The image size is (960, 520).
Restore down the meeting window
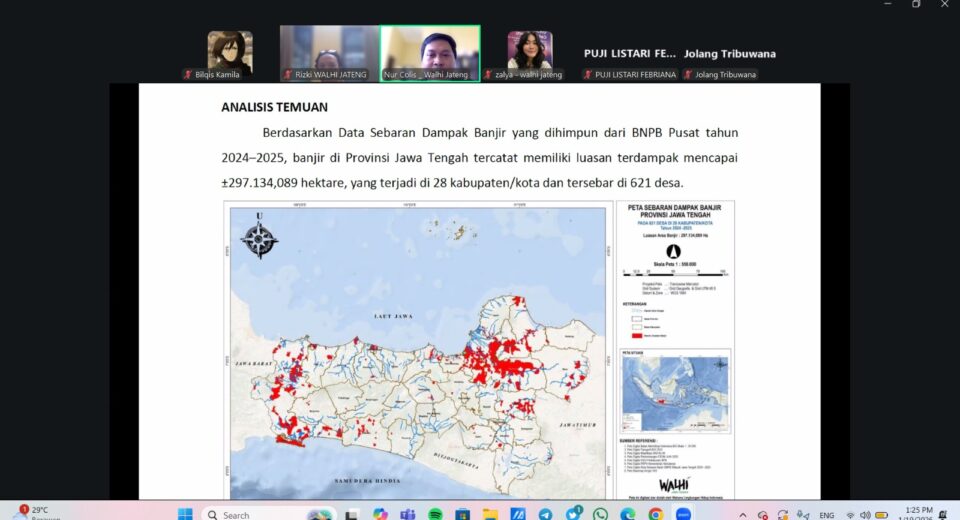(916, 4)
